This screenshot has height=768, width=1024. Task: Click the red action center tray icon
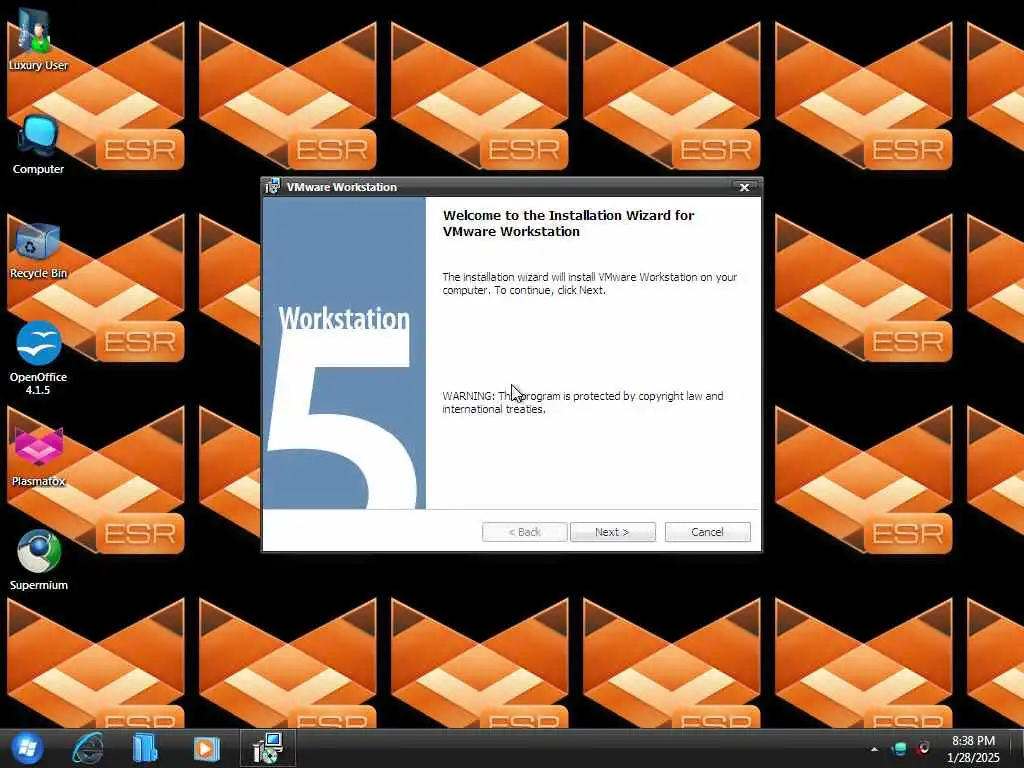point(923,748)
